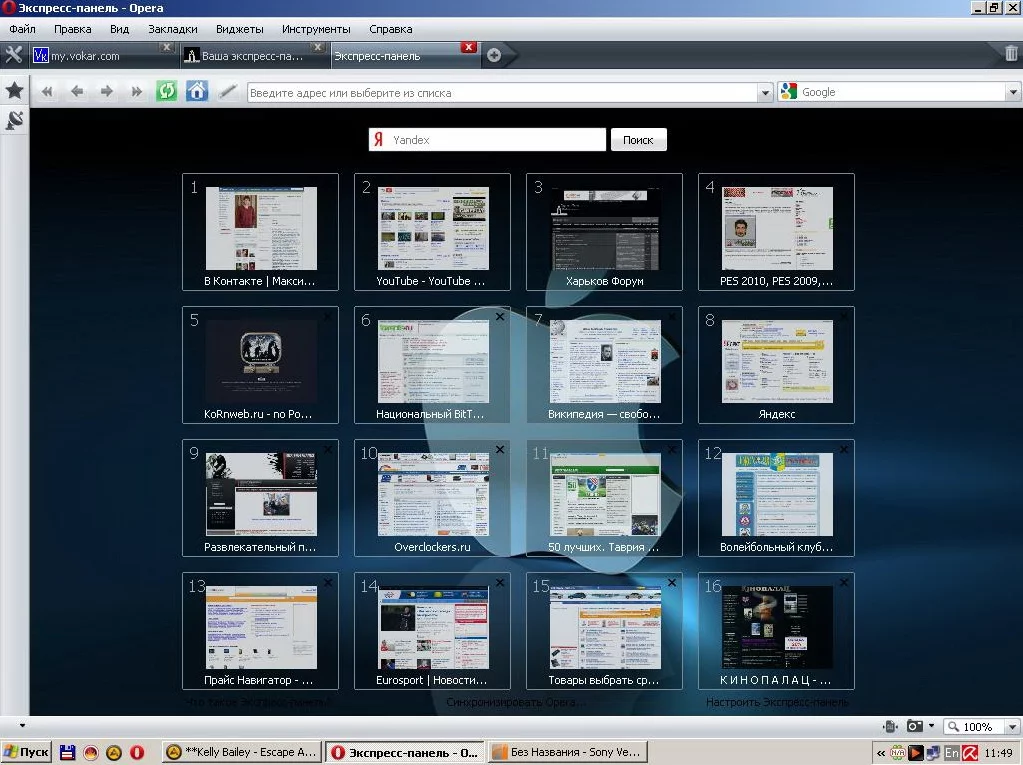Go to the Home page icon
1023x765 pixels.
click(x=196, y=91)
